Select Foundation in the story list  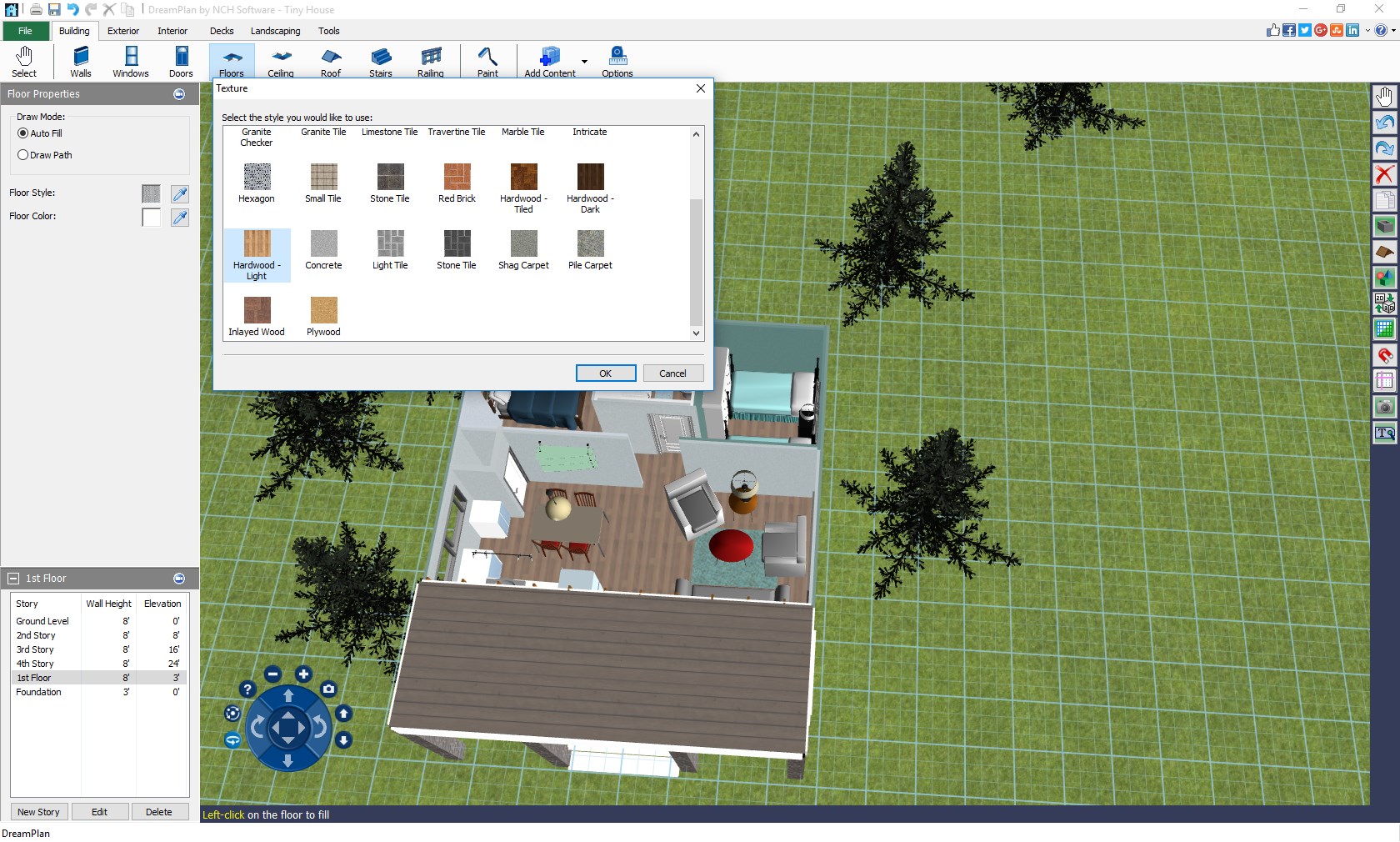(x=38, y=692)
